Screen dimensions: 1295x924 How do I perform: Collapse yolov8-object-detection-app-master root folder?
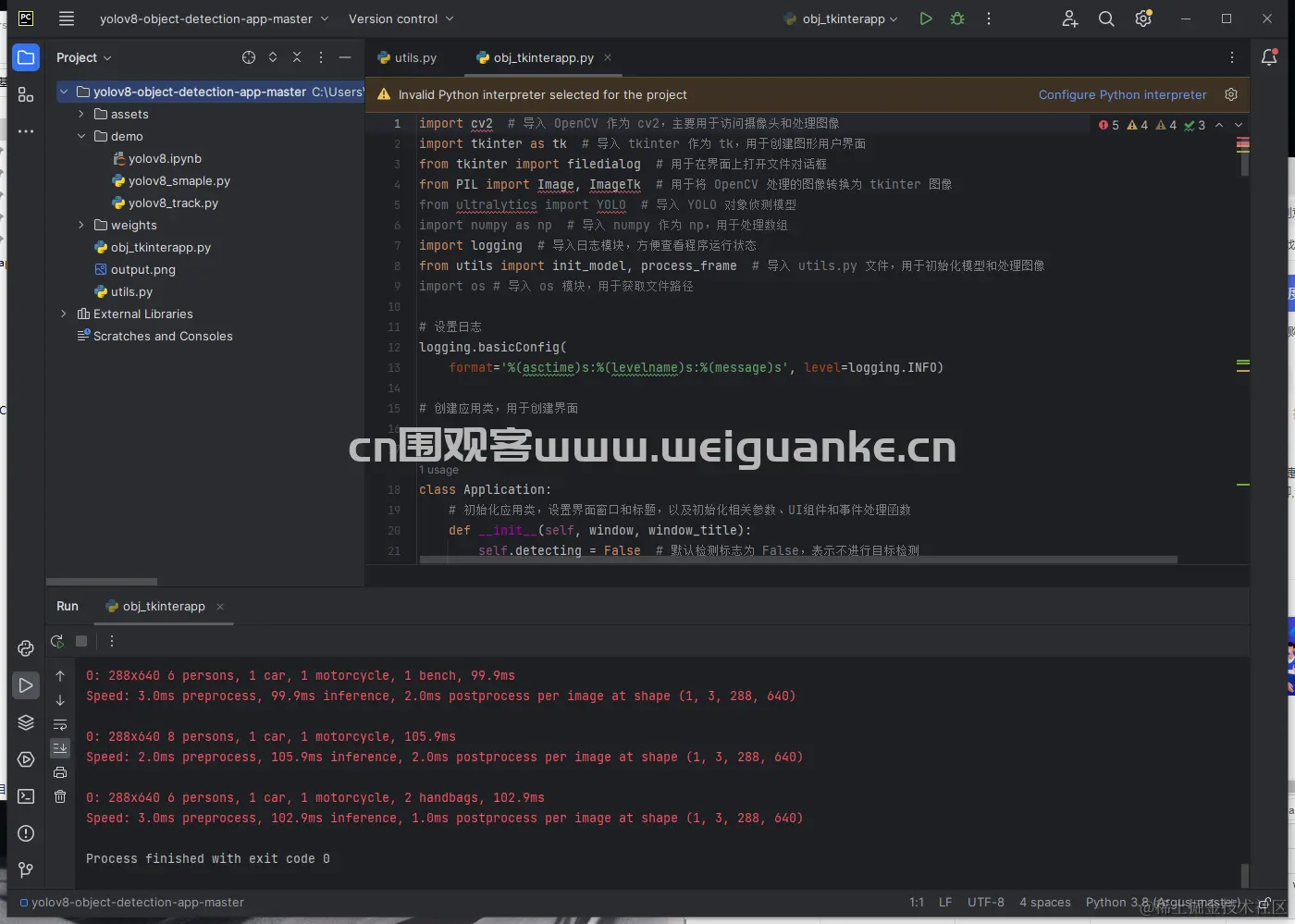point(64,92)
